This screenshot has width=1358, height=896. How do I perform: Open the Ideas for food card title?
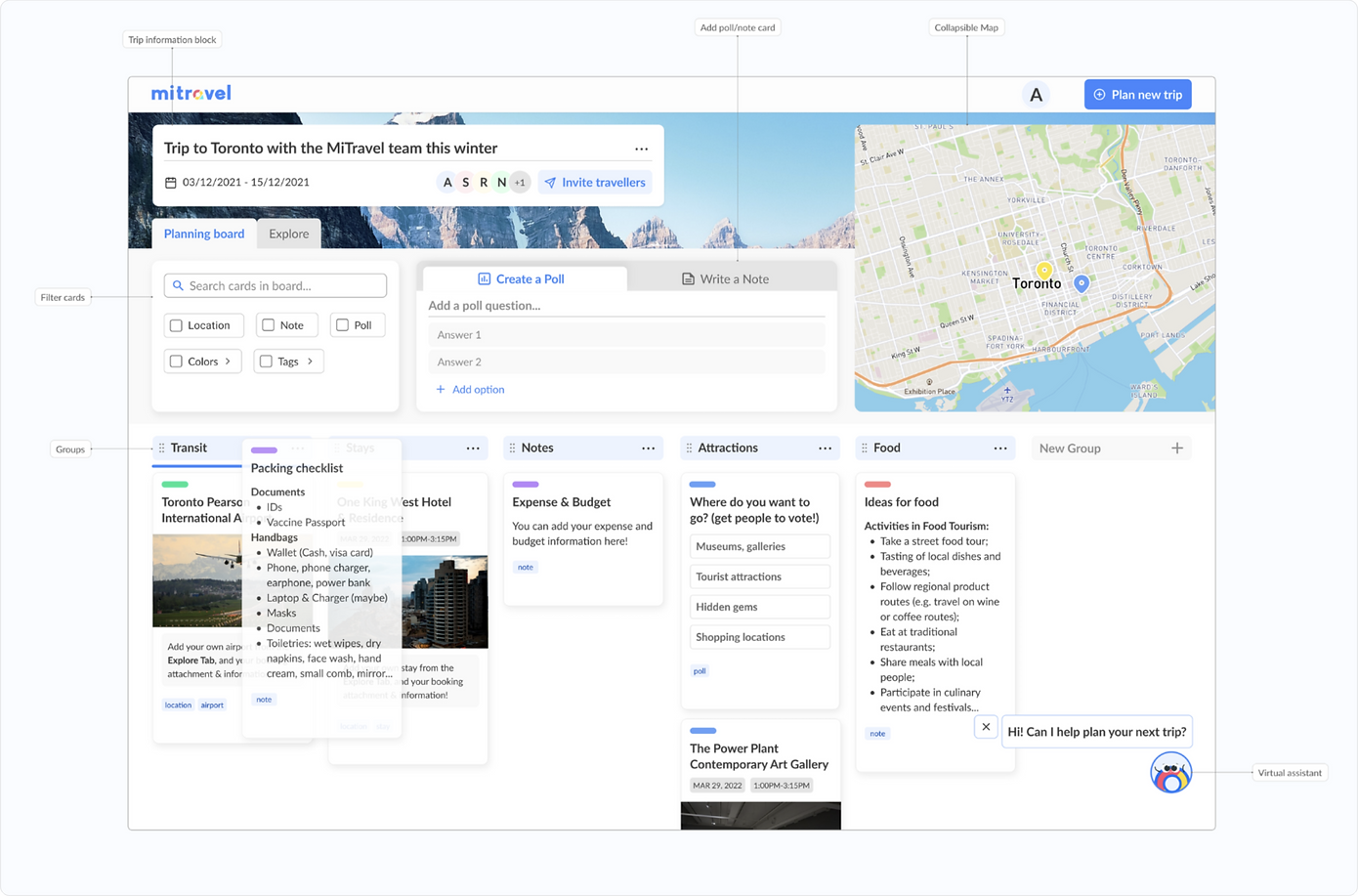pos(902,502)
